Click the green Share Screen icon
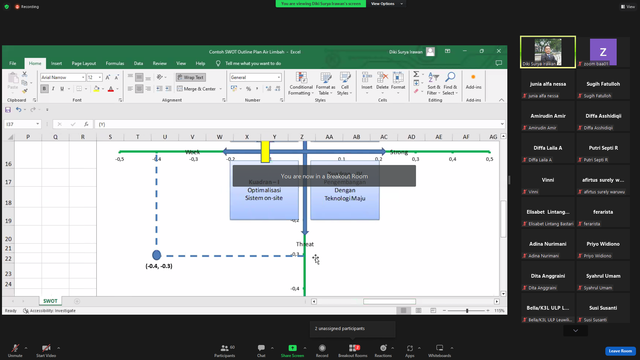This screenshot has height=360, width=640. [x=292, y=348]
